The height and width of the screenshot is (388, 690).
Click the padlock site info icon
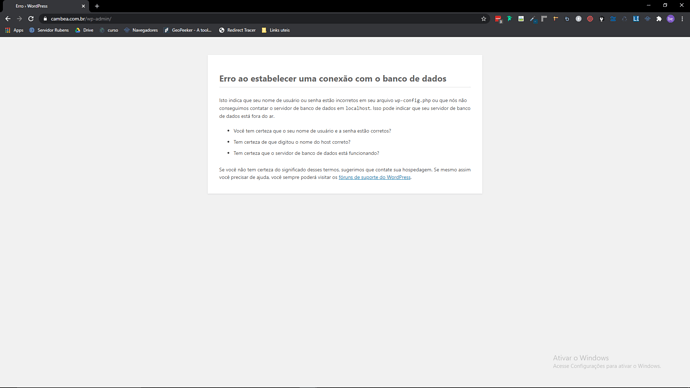tap(45, 19)
